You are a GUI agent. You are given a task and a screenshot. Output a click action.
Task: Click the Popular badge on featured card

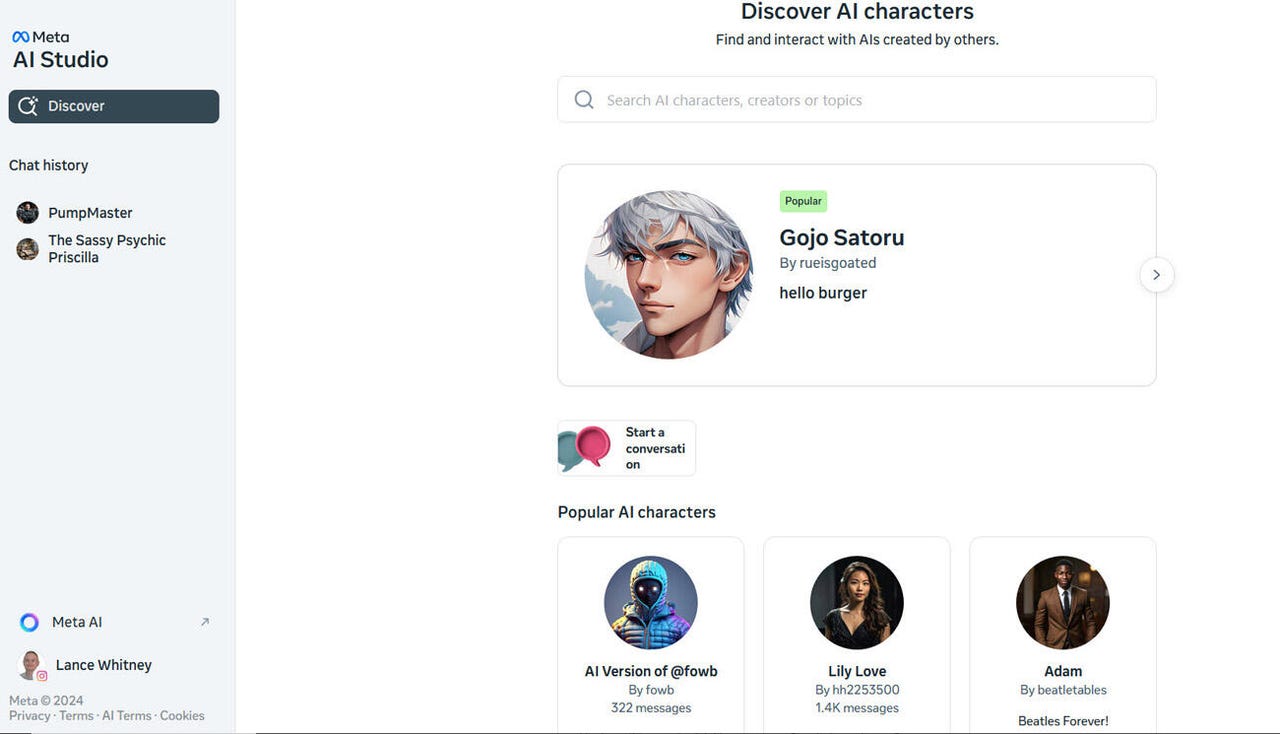803,201
